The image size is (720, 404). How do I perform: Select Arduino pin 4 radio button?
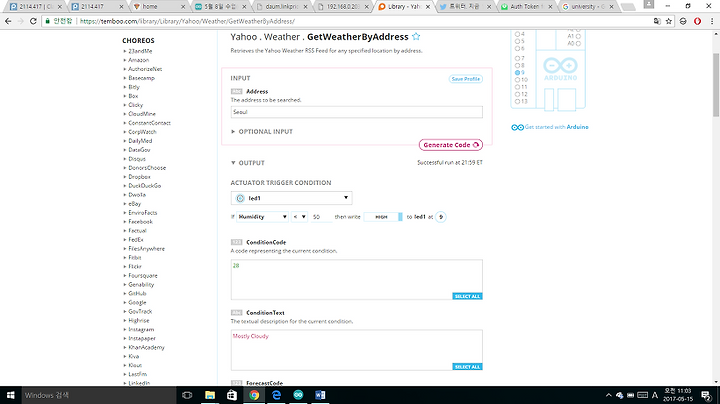[518, 34]
